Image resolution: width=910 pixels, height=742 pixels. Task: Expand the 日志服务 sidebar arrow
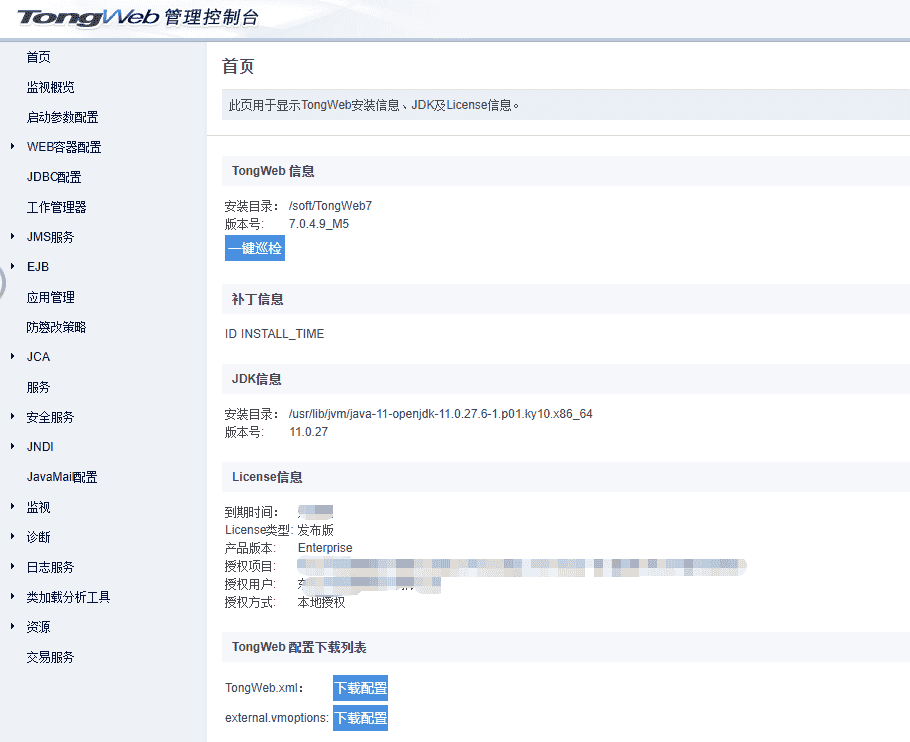(x=12, y=567)
